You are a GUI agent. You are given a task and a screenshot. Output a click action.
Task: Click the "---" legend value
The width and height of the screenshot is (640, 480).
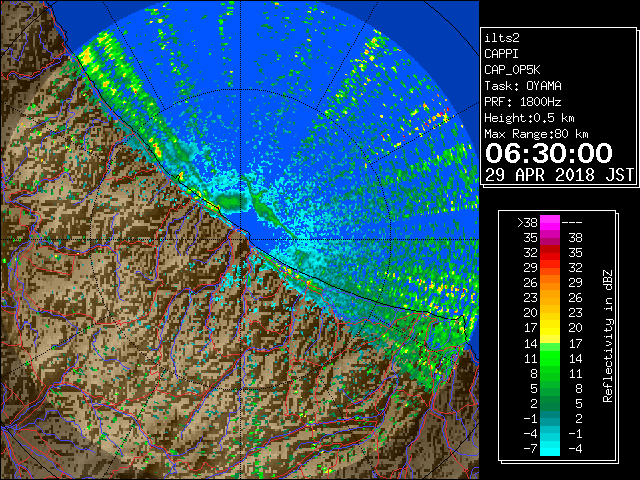(572, 223)
